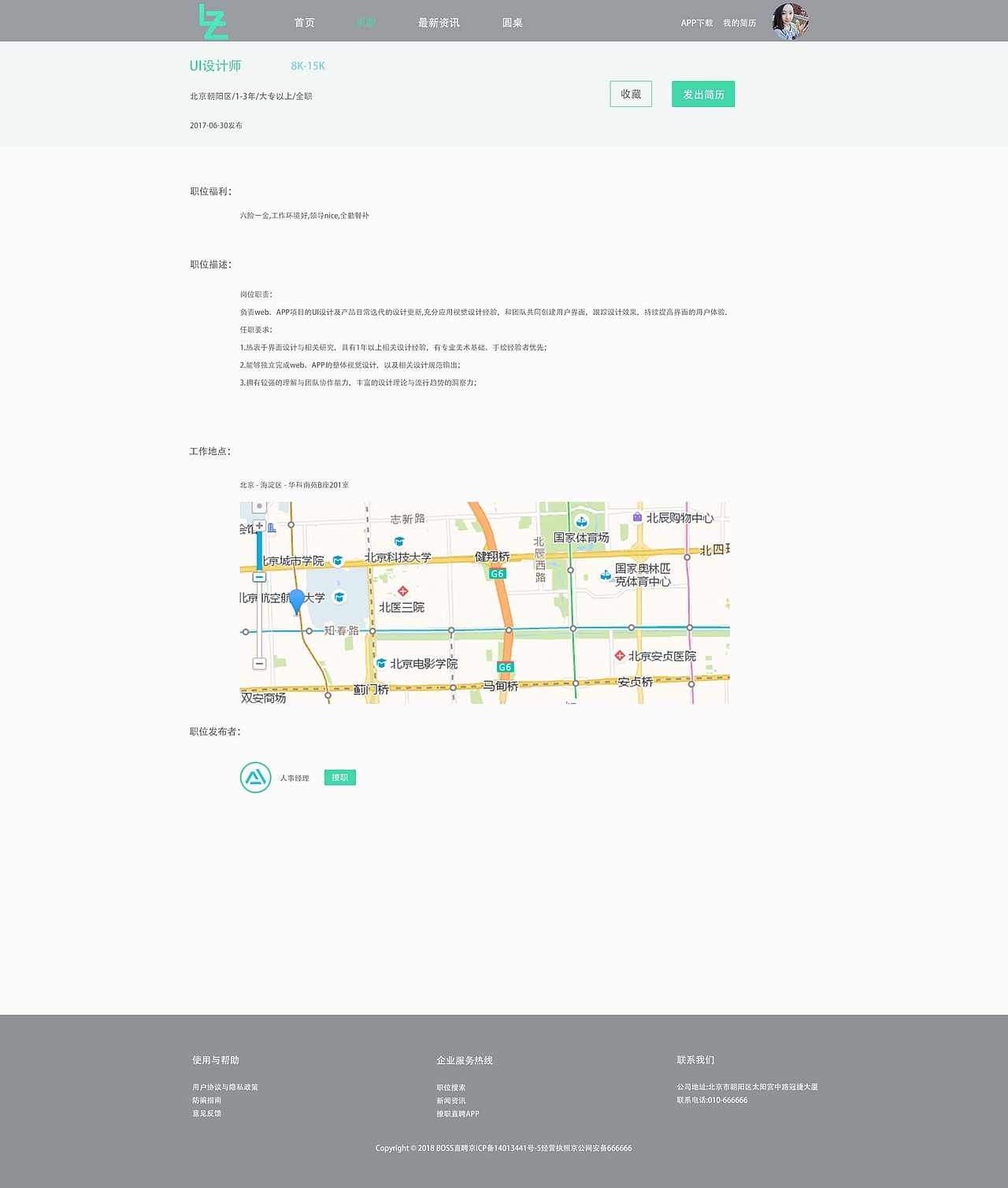The image size is (1008, 1188).
Task: Click the blue location pin on the map
Action: coord(296,601)
